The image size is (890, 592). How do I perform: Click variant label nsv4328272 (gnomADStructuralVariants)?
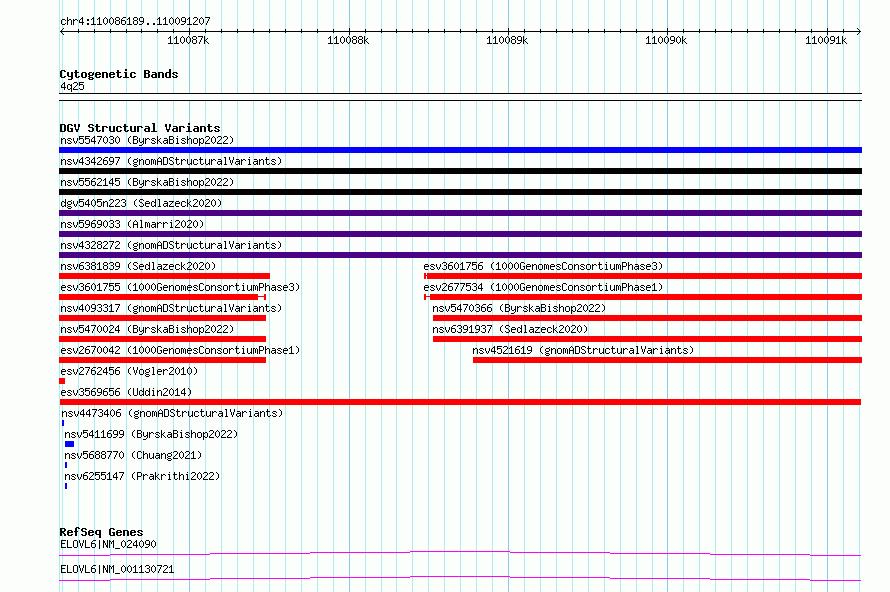tap(171, 245)
